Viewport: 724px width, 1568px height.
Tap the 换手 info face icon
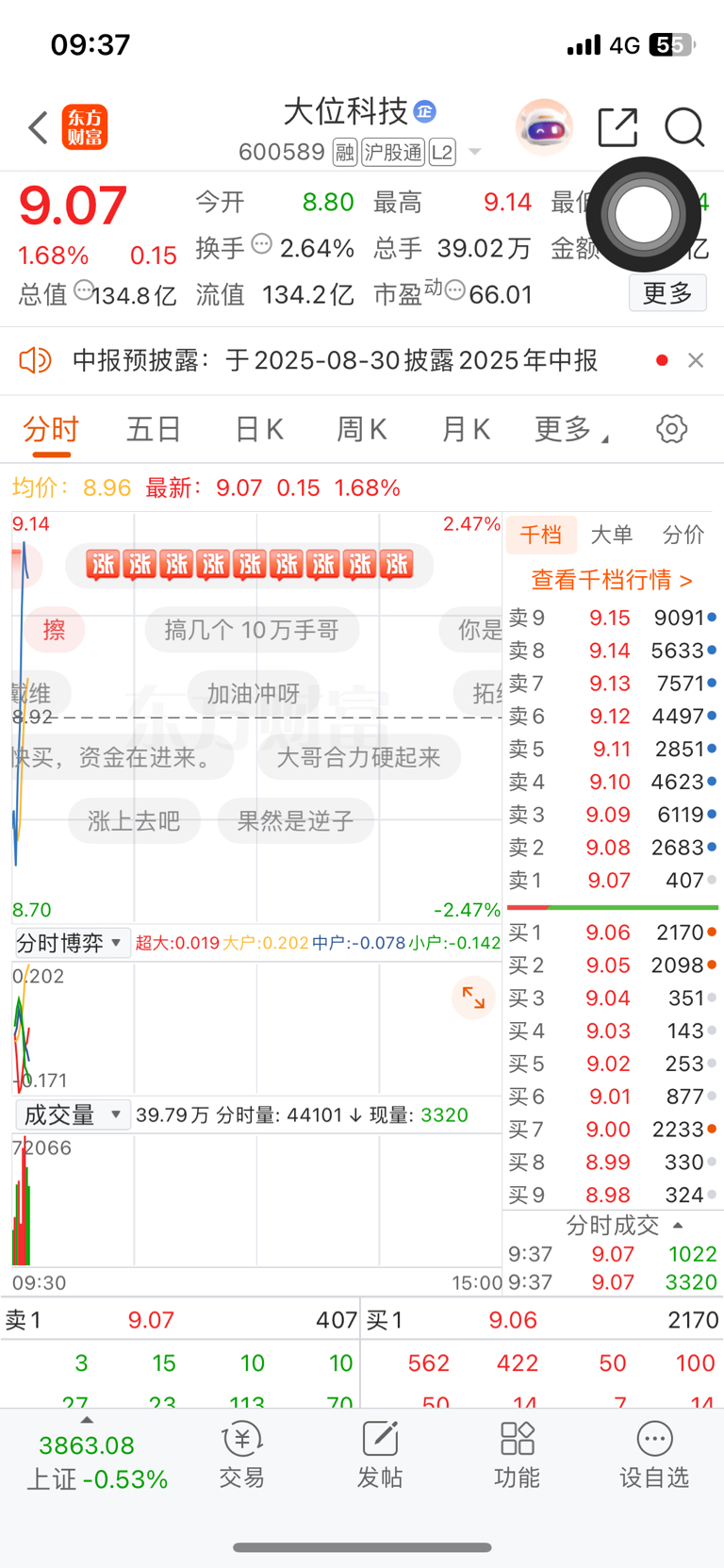(262, 244)
